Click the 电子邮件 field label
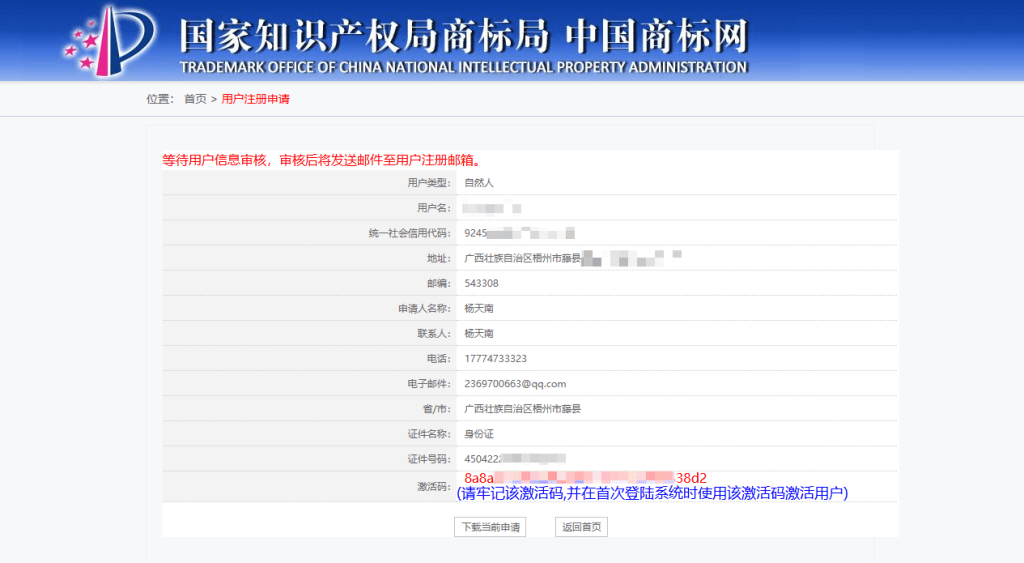This screenshot has height=563, width=1024. tap(429, 384)
